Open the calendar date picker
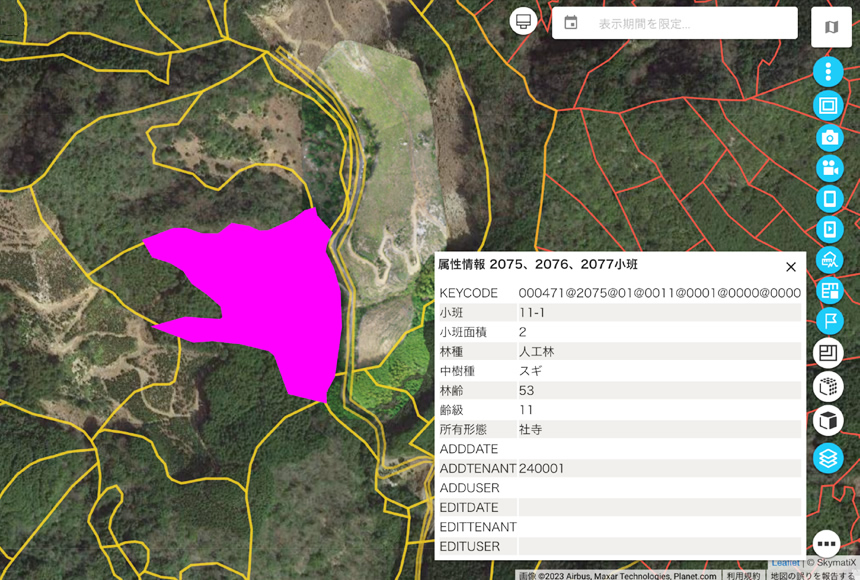860x580 pixels. point(571,23)
